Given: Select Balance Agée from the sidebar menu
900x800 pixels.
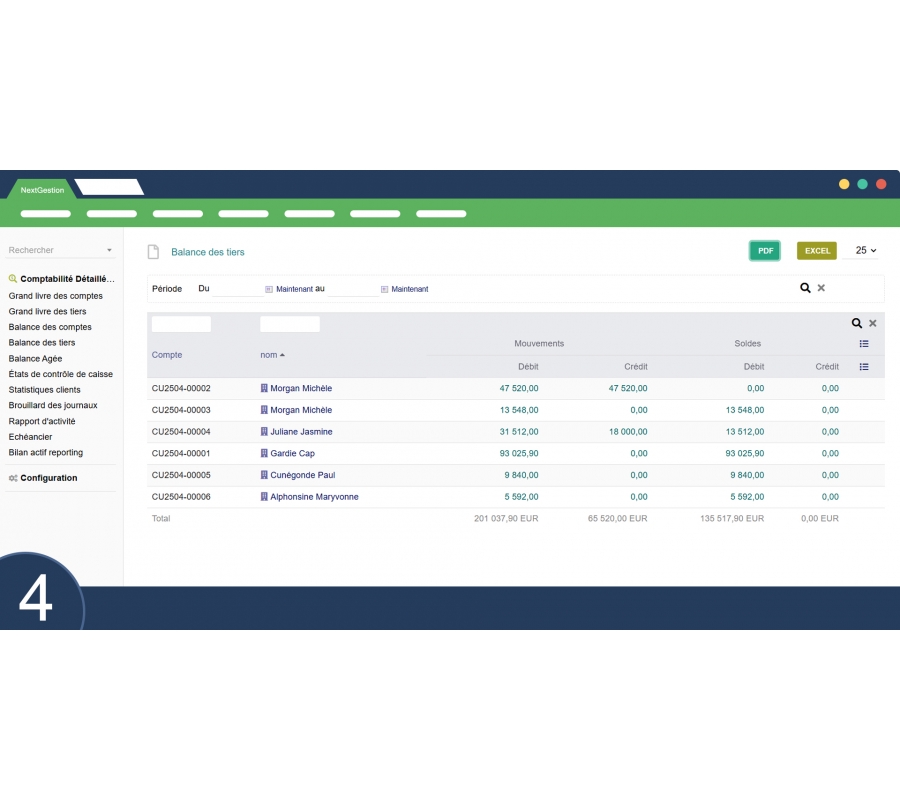Looking at the screenshot, I should [35, 358].
